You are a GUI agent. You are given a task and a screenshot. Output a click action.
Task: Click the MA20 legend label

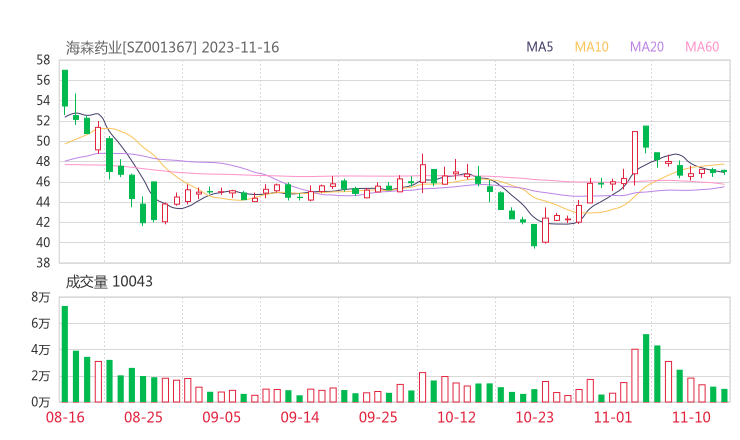pos(647,47)
